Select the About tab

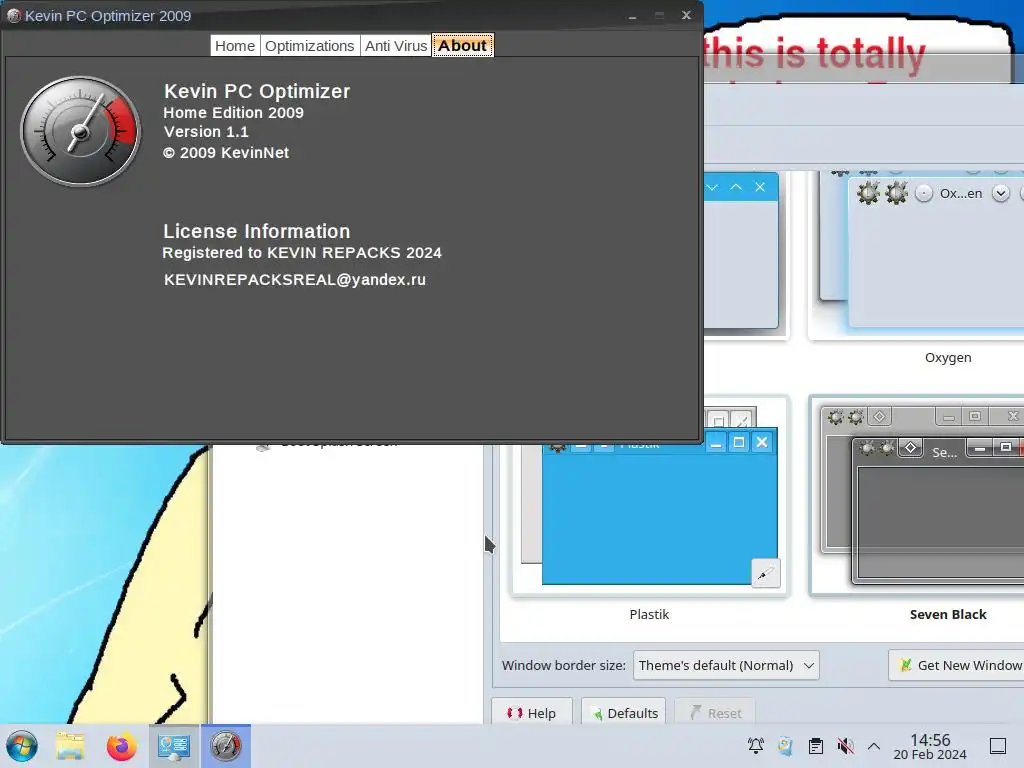[x=462, y=46]
